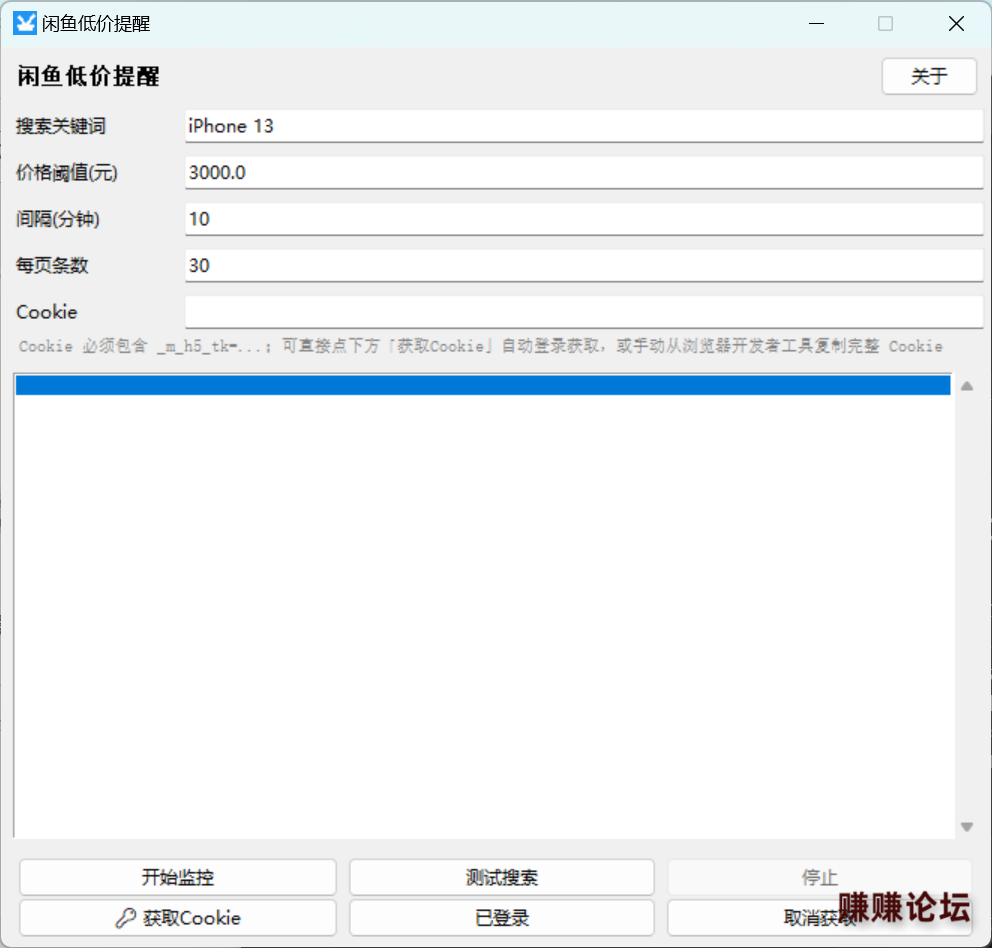This screenshot has width=992, height=948.
Task: Select the highlighted blue row in the log list
Action: 483,385
